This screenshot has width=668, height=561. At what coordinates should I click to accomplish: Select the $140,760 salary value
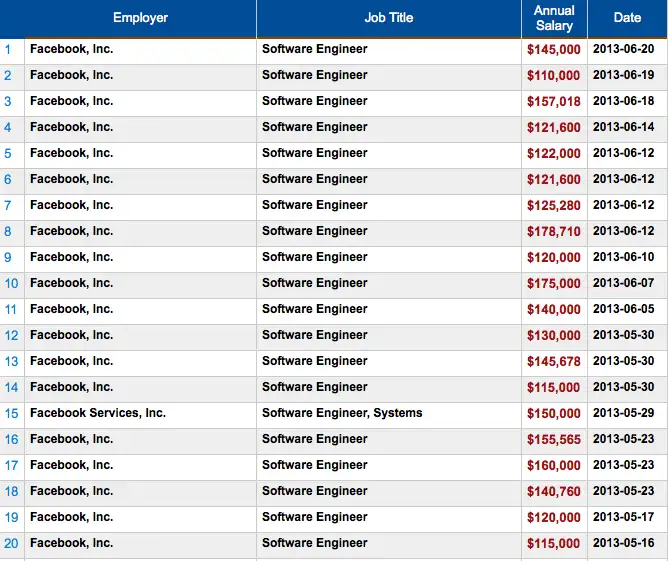553,491
